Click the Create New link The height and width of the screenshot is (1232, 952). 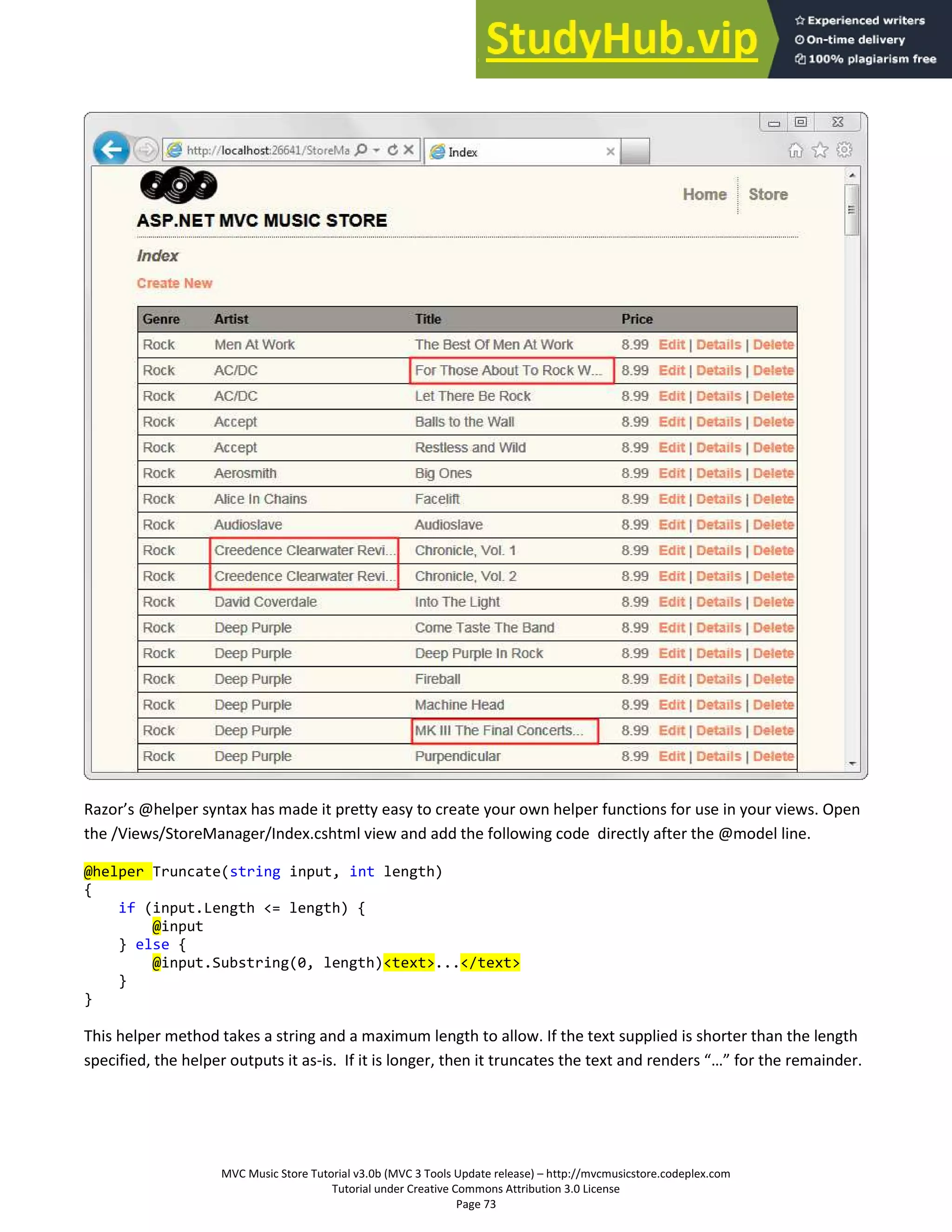click(174, 283)
